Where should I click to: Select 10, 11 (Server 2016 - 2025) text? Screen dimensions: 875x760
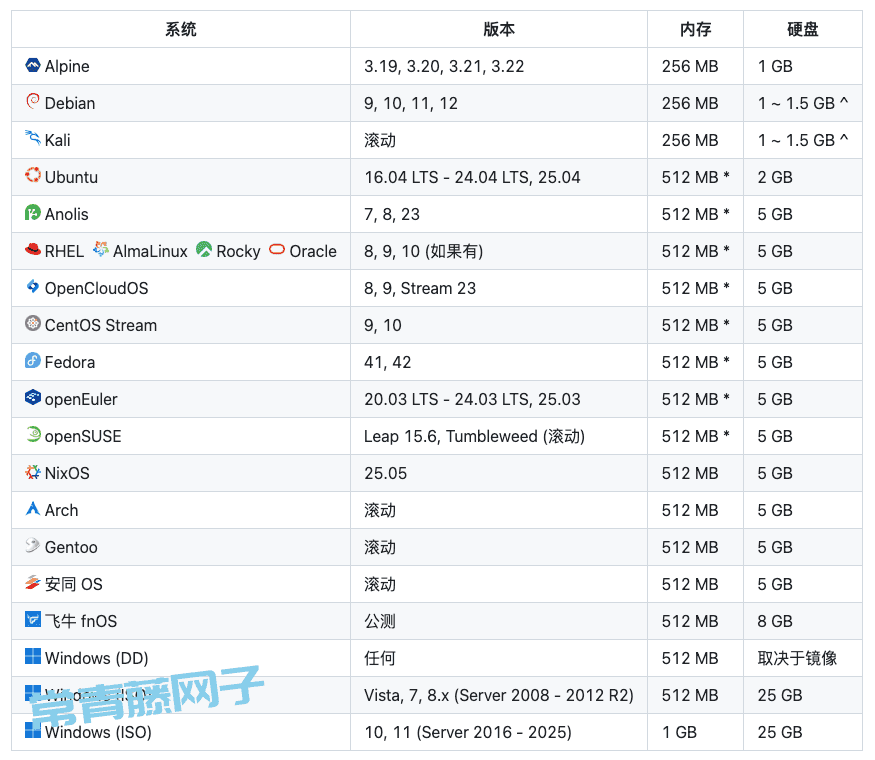[468, 732]
